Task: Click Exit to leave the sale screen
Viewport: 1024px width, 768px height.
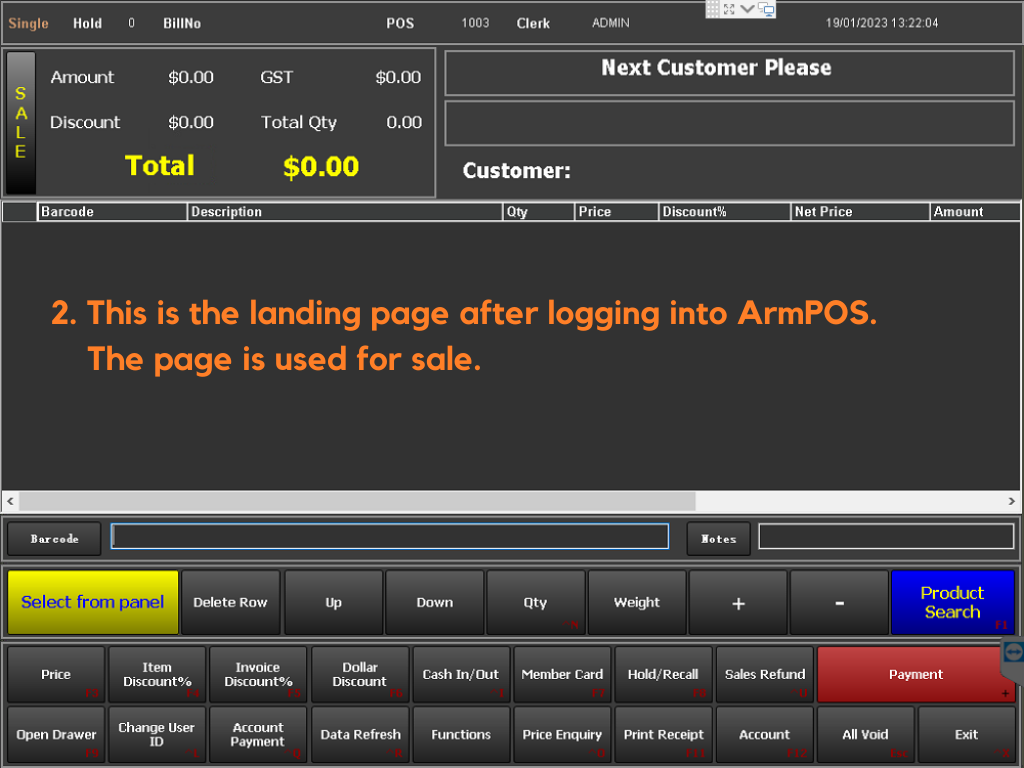Action: (x=965, y=734)
